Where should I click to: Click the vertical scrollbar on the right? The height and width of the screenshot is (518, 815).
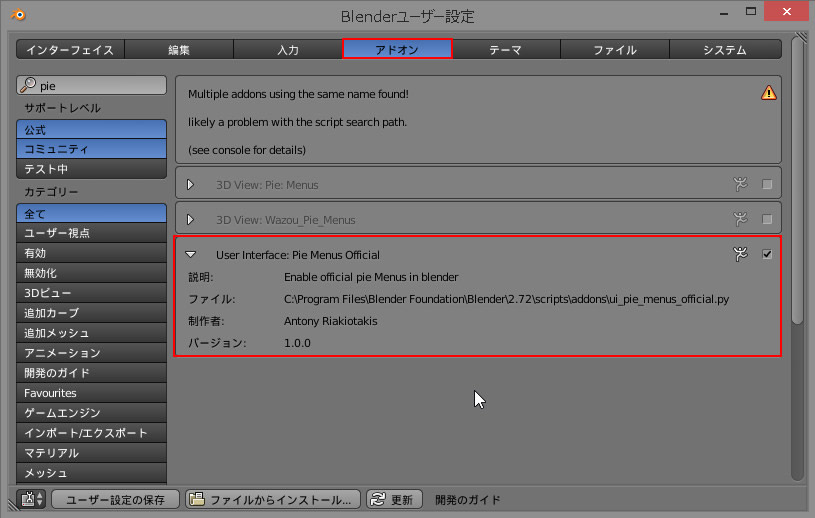point(797,182)
